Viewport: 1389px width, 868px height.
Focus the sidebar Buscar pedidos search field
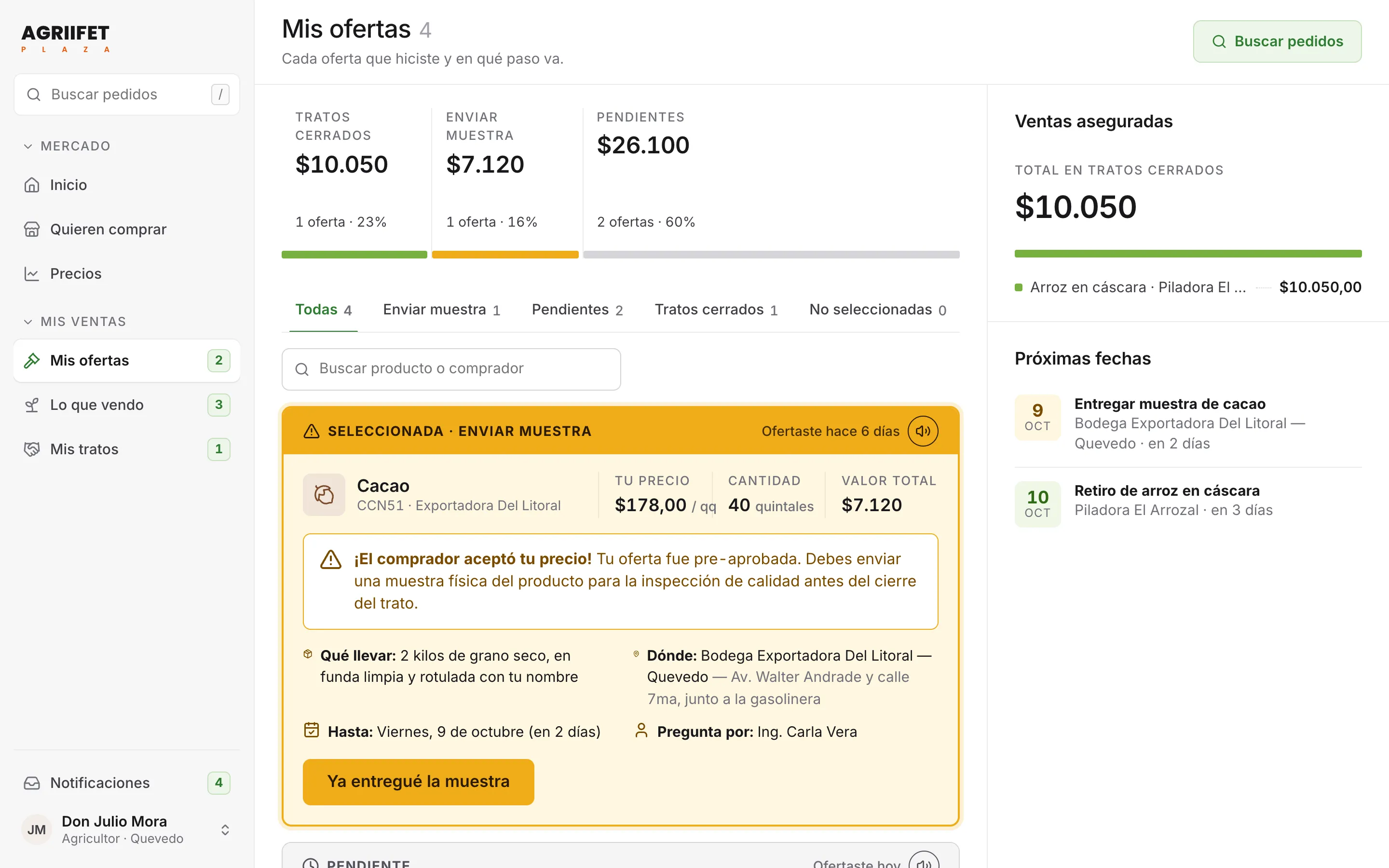[x=127, y=94]
